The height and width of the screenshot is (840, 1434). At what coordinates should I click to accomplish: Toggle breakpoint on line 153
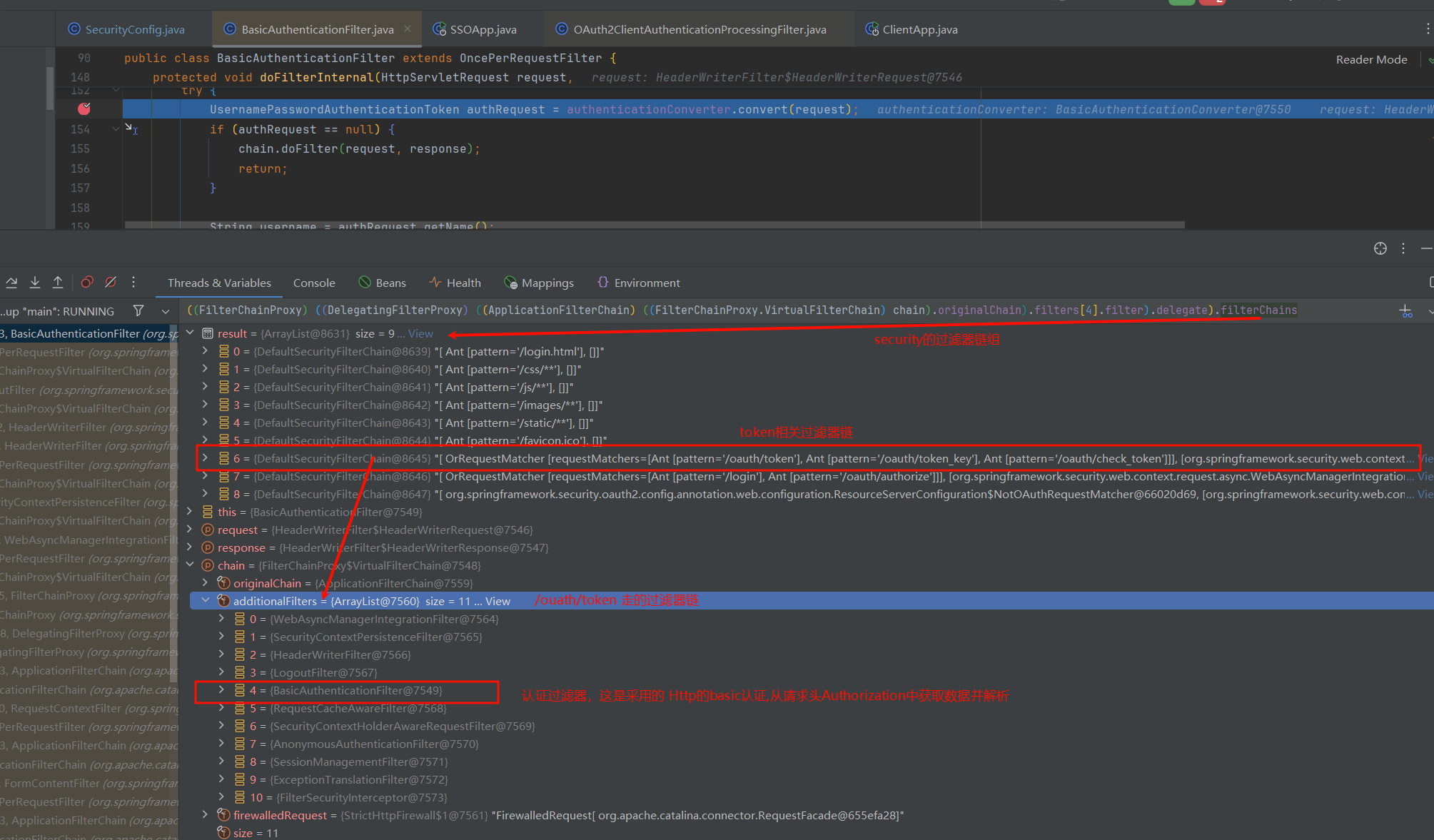click(84, 109)
